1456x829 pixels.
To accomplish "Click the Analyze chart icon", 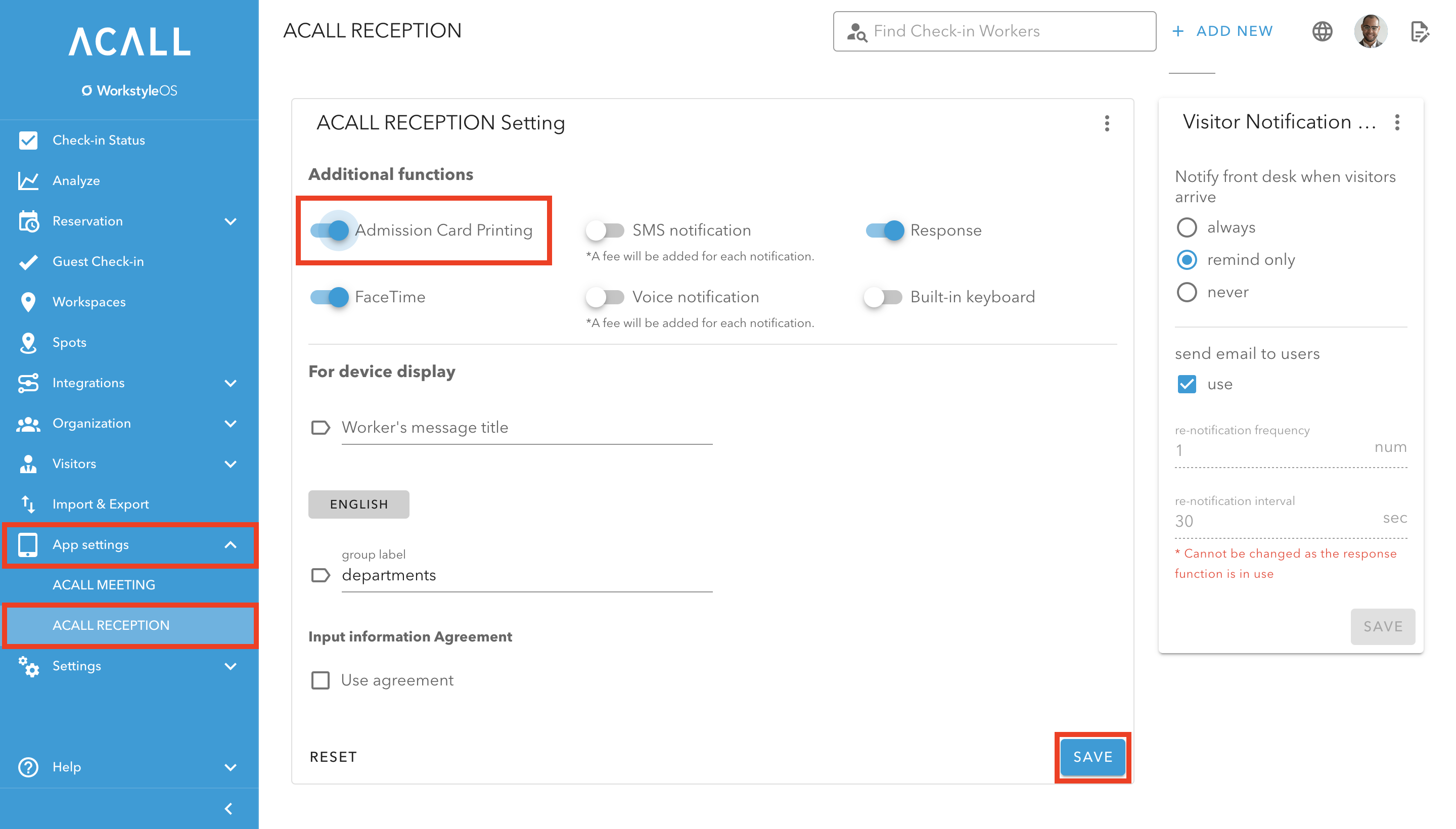I will pos(28,180).
